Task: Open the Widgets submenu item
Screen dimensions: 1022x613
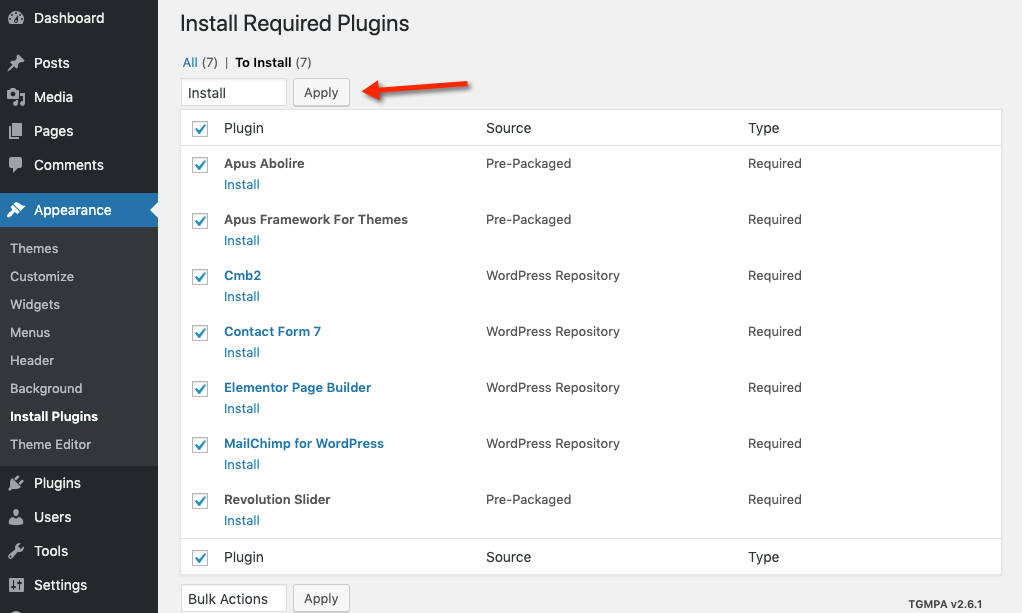Action: pyautogui.click(x=35, y=304)
